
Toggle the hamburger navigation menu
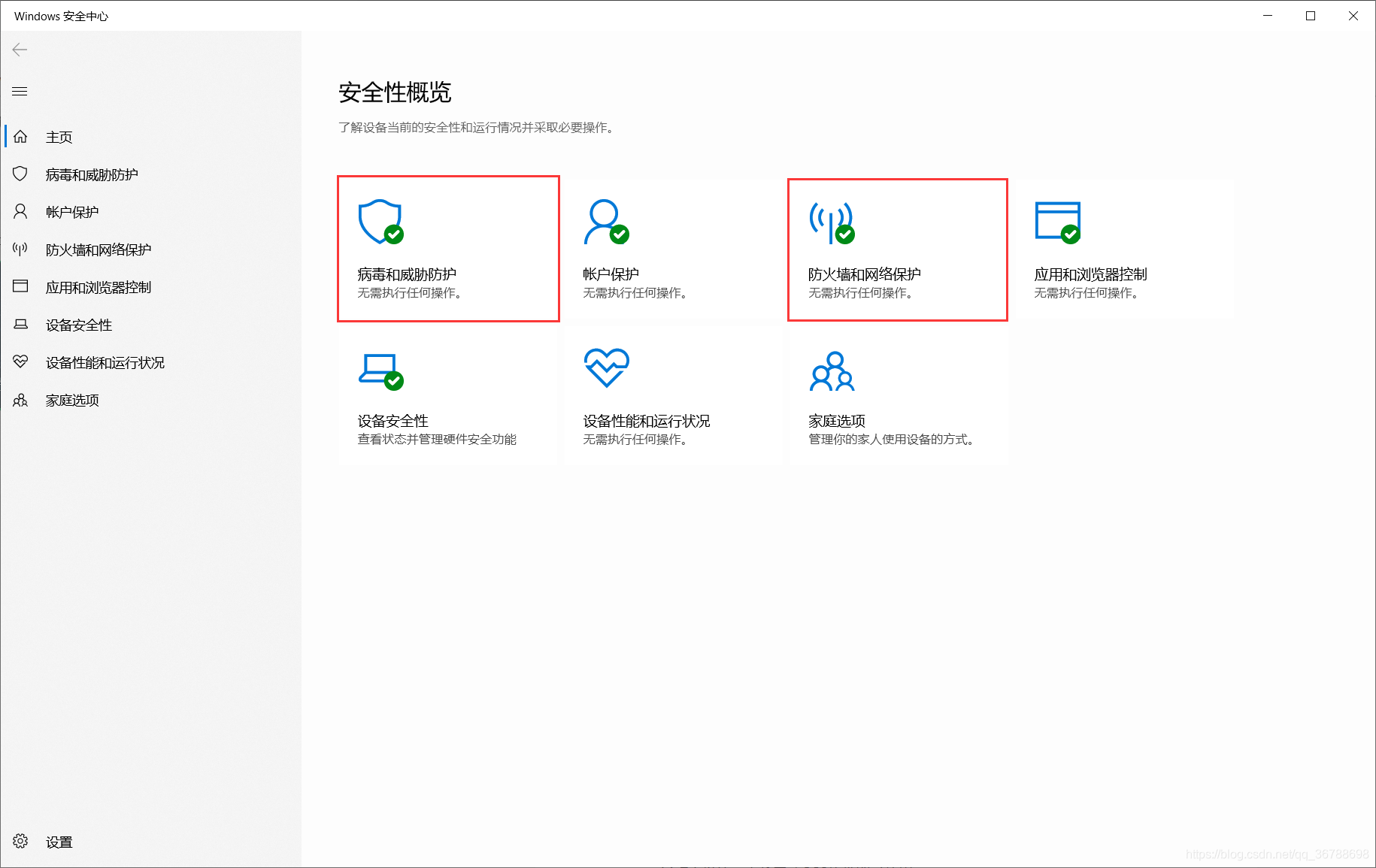[20, 91]
